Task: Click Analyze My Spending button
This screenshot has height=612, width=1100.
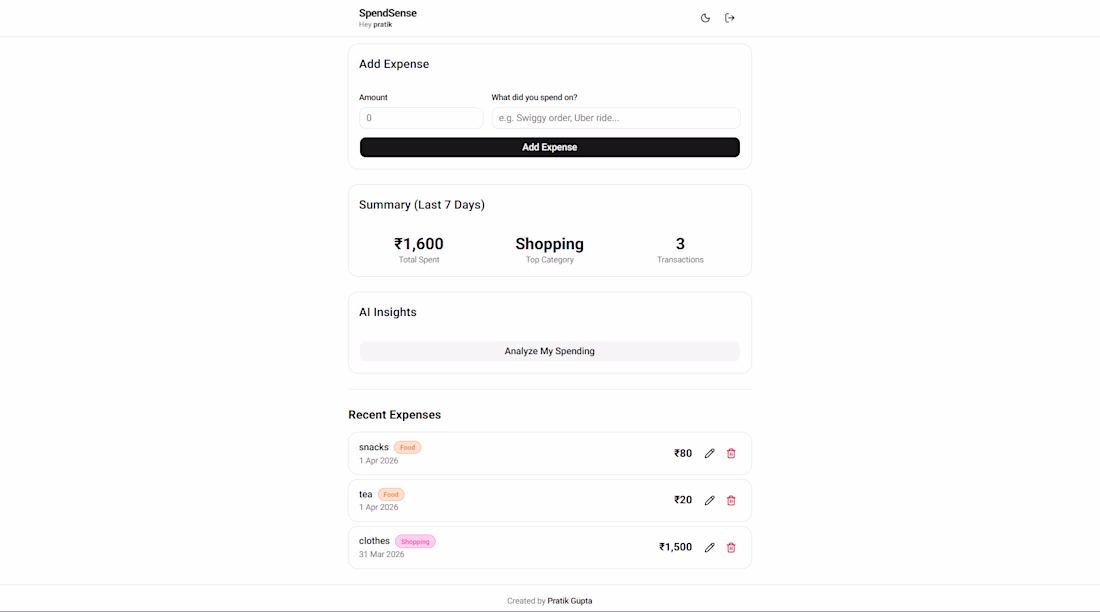Action: (x=549, y=351)
